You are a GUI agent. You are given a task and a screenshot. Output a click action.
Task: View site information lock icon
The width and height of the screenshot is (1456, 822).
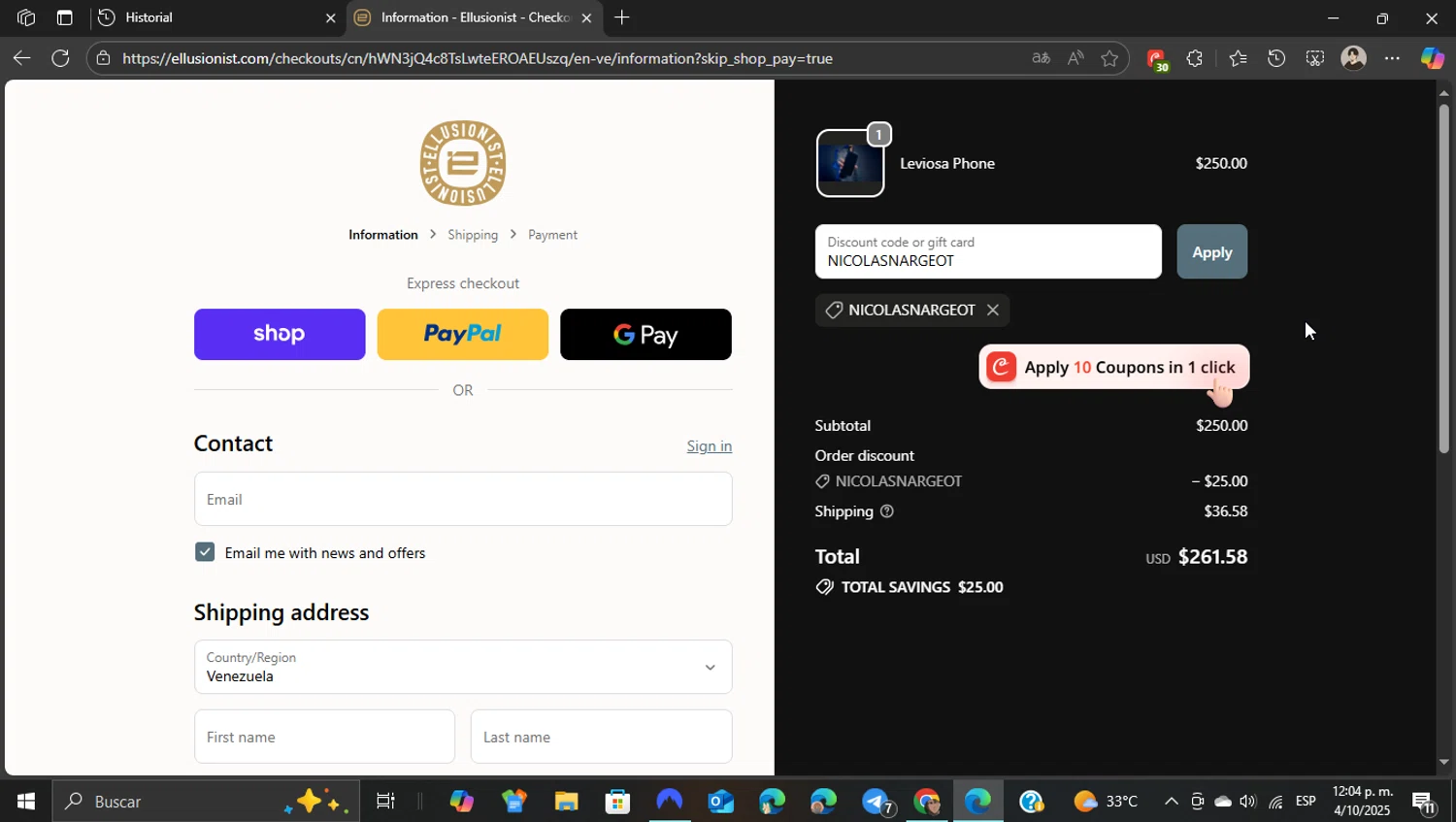pyautogui.click(x=104, y=58)
